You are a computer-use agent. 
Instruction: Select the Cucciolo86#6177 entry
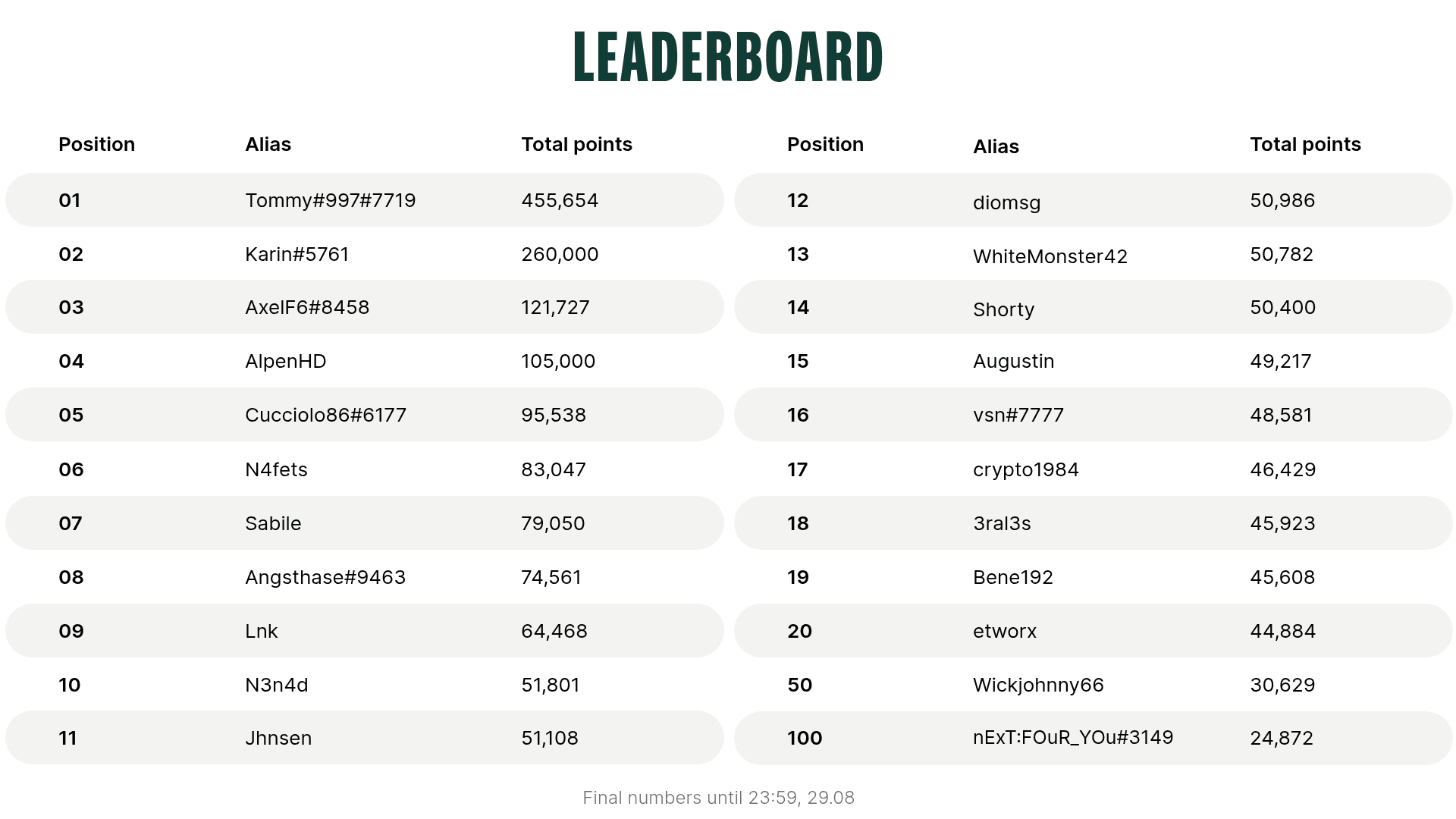pos(365,415)
